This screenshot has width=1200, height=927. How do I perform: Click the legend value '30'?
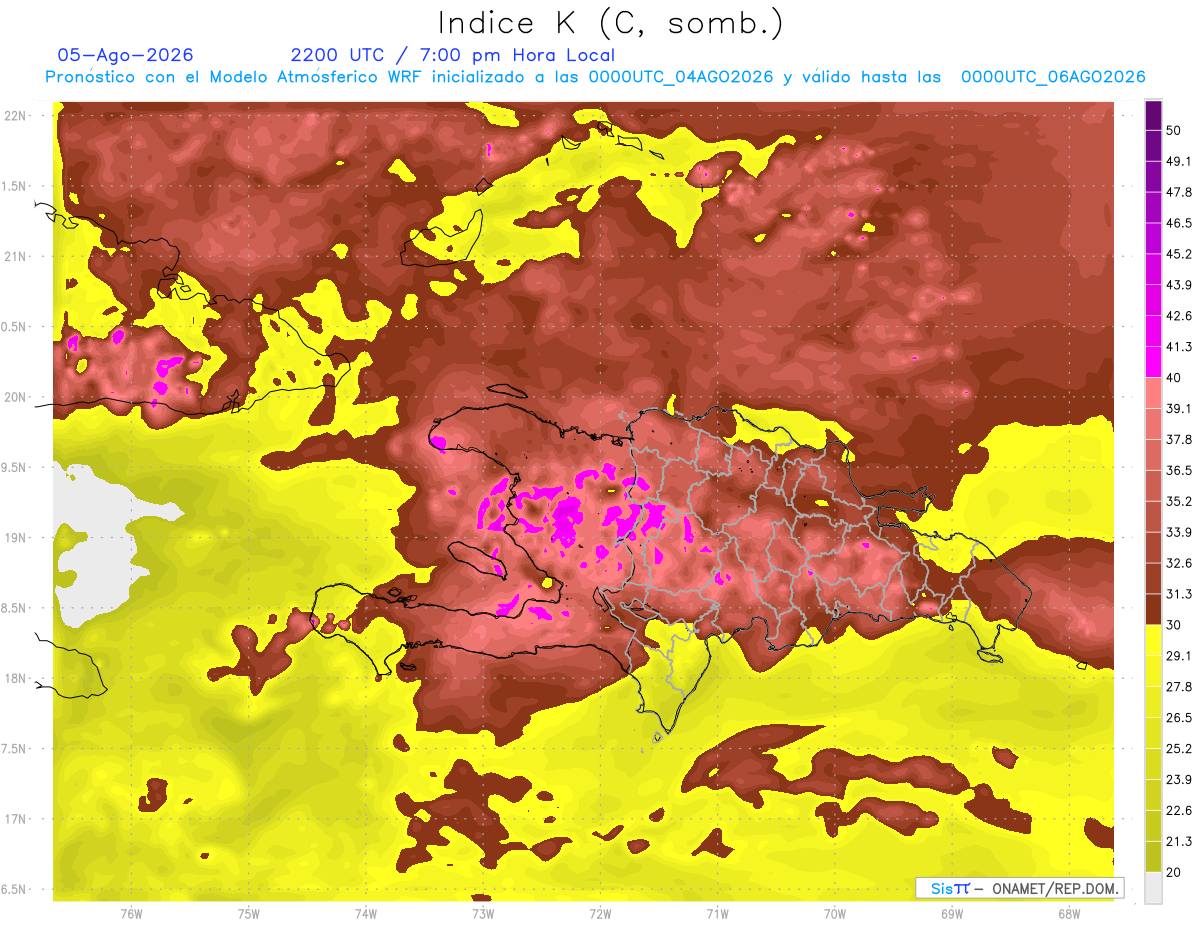tap(1174, 625)
